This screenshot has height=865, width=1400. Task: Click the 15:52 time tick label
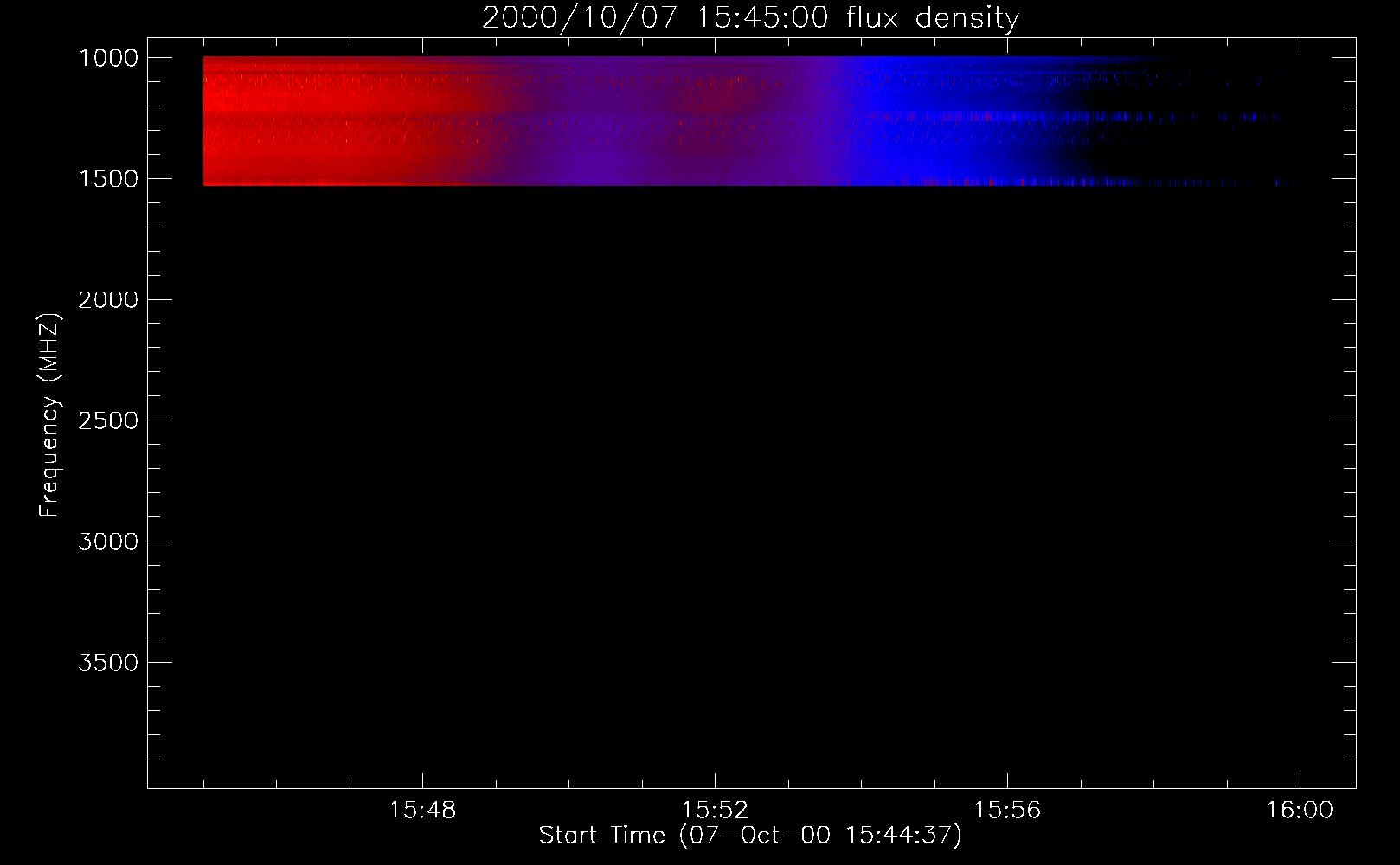click(x=715, y=811)
